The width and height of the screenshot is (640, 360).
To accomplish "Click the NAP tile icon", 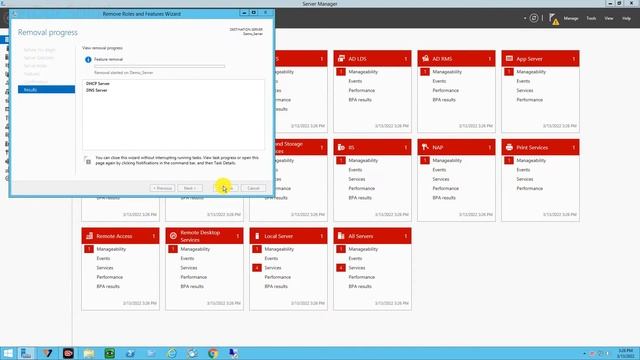I will (x=425, y=147).
